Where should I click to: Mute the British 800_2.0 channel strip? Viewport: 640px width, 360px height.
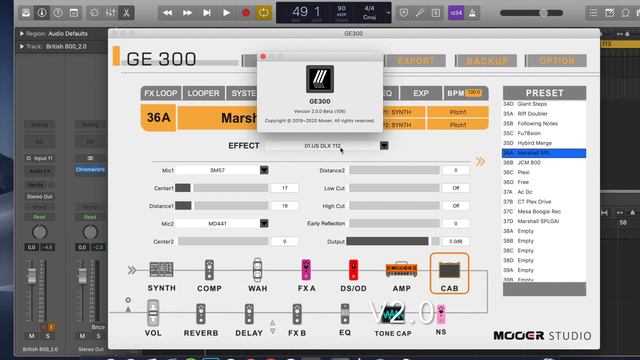tap(31, 336)
